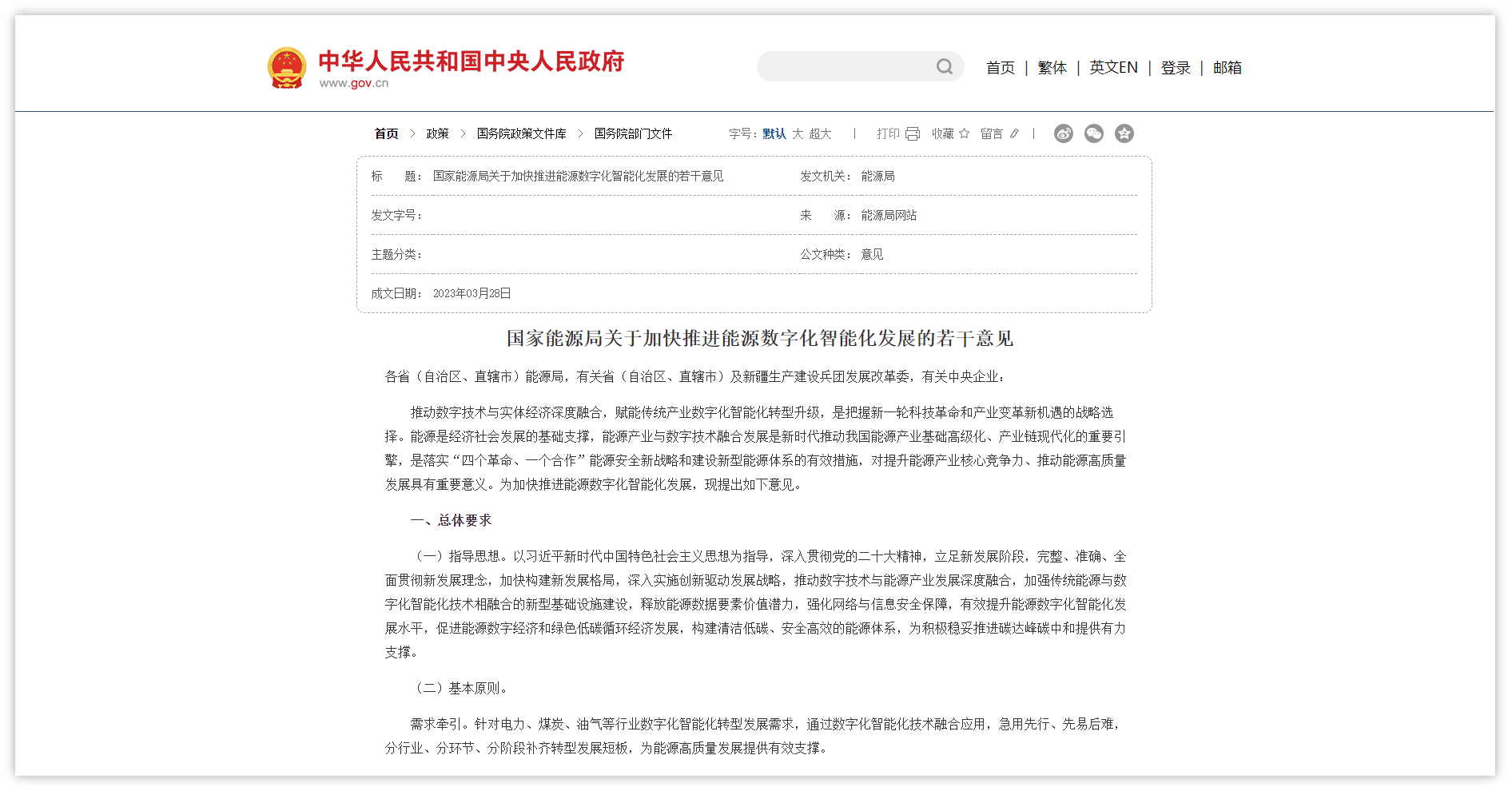Click the national emblem site logo
Screen dimensions: 1512x791
click(x=287, y=67)
